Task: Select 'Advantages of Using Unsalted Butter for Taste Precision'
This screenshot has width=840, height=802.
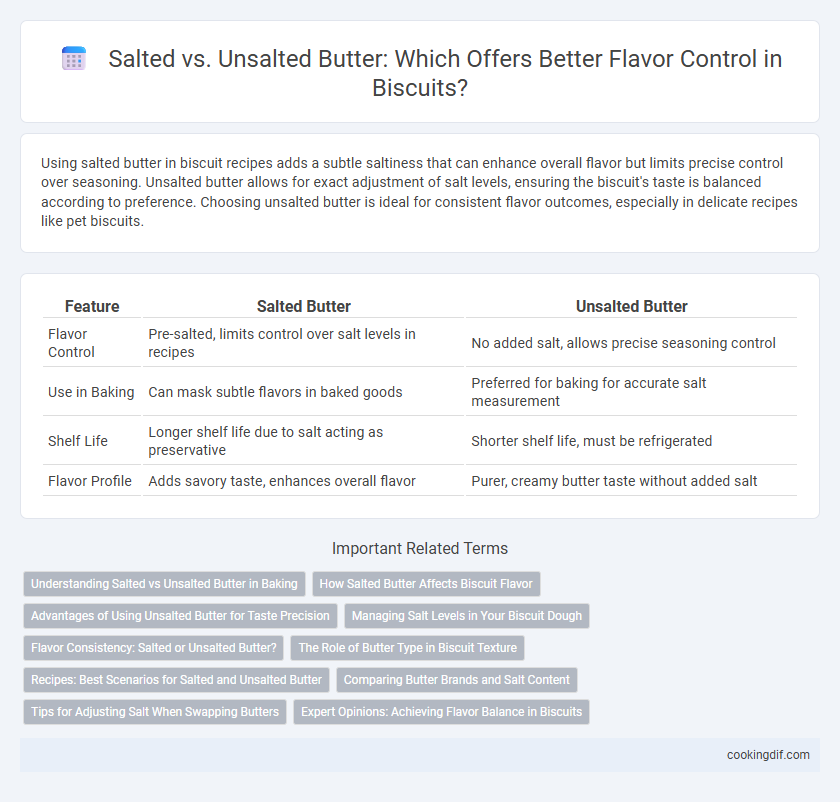Action: coord(180,616)
